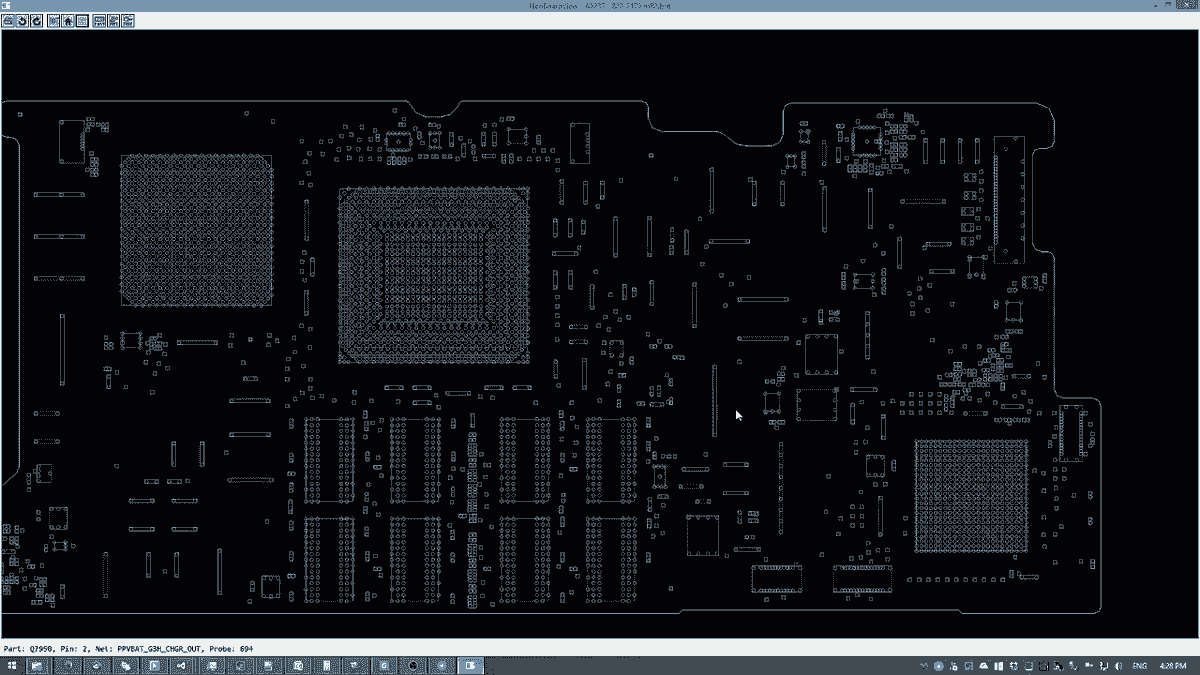Click the Visual Studio taskbar icon
Viewport: 1200px width, 675px height.
coord(182,665)
